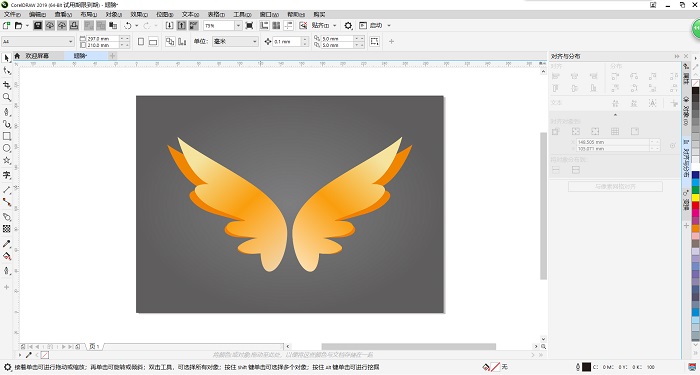
Task: Click the Zoom navigator icon bottom-right
Action: [x=543, y=346]
